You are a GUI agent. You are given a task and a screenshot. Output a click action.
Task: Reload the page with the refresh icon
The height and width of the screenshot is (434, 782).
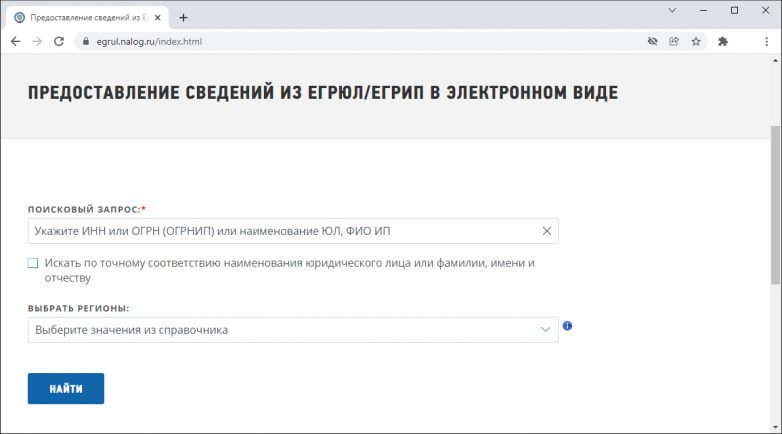(59, 41)
